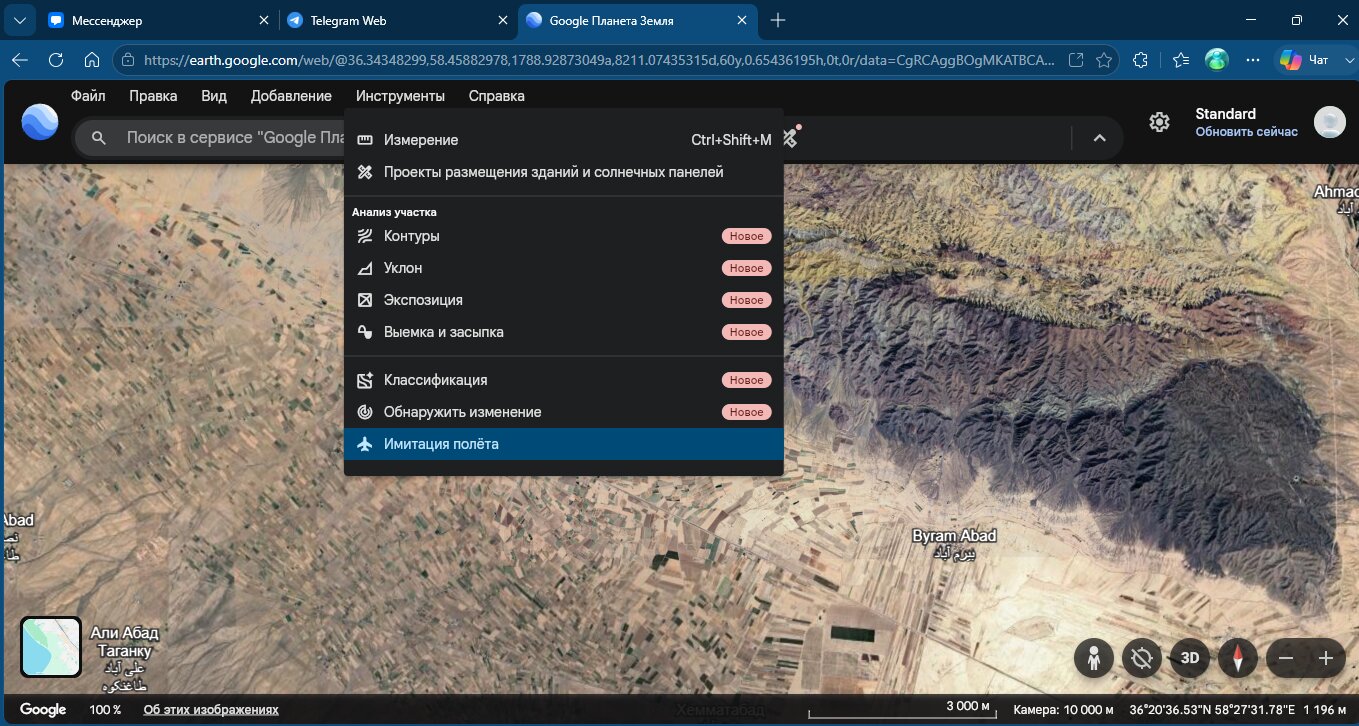
Task: Open the Copilot Чат button
Action: click(1305, 60)
